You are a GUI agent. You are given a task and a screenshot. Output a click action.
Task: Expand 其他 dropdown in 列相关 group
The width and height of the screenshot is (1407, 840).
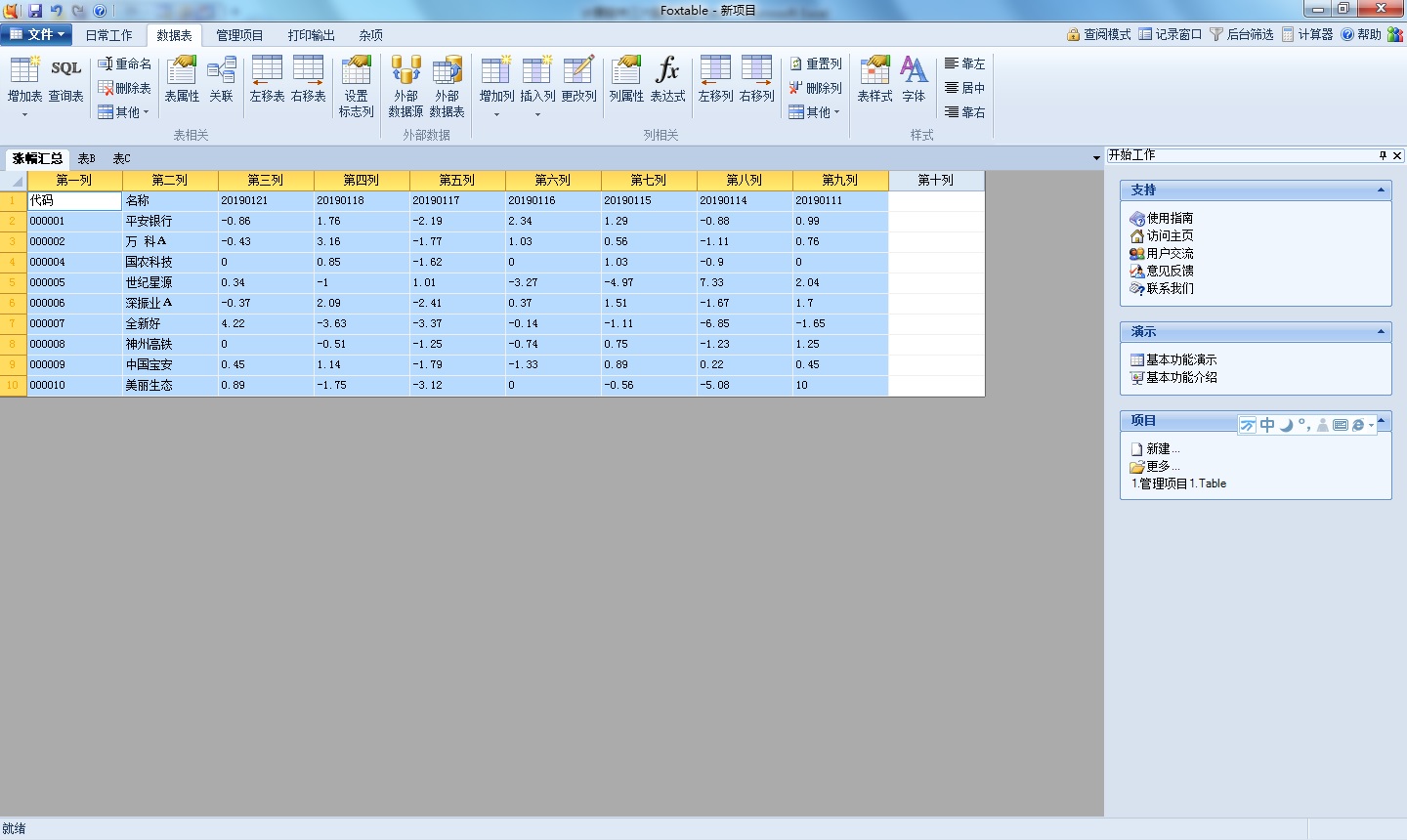pos(815,112)
